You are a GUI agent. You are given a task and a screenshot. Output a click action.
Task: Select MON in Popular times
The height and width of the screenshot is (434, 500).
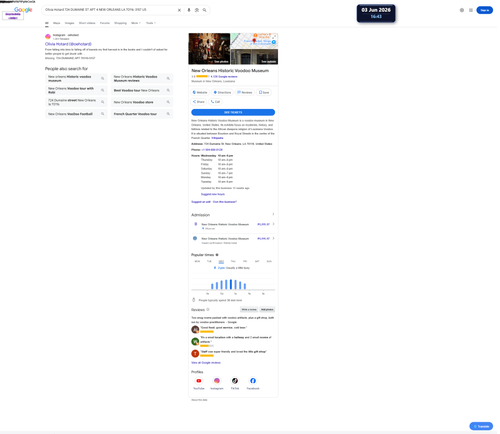pyautogui.click(x=197, y=261)
